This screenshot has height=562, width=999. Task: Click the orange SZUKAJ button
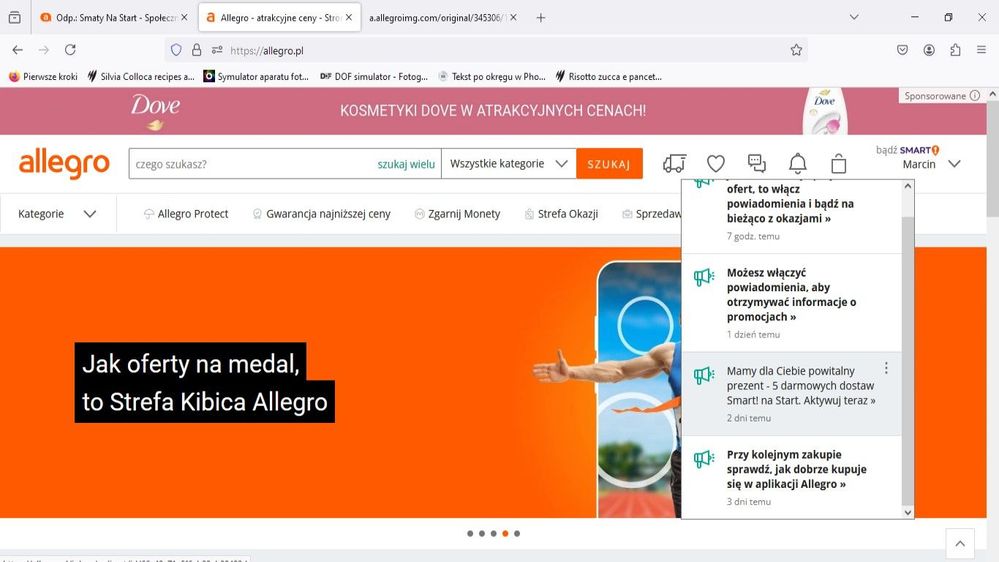click(x=609, y=164)
